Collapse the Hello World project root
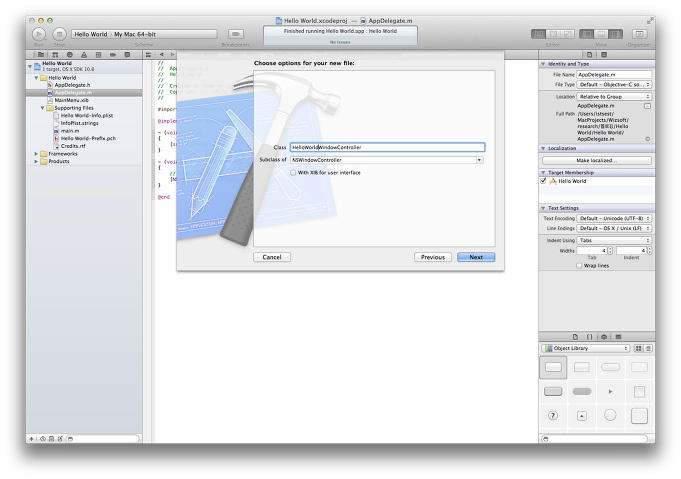Image resolution: width=681 pixels, height=479 pixels. point(30,66)
